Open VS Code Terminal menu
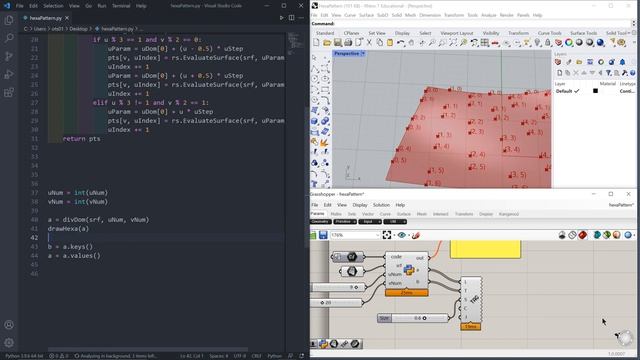 tap(121, 6)
